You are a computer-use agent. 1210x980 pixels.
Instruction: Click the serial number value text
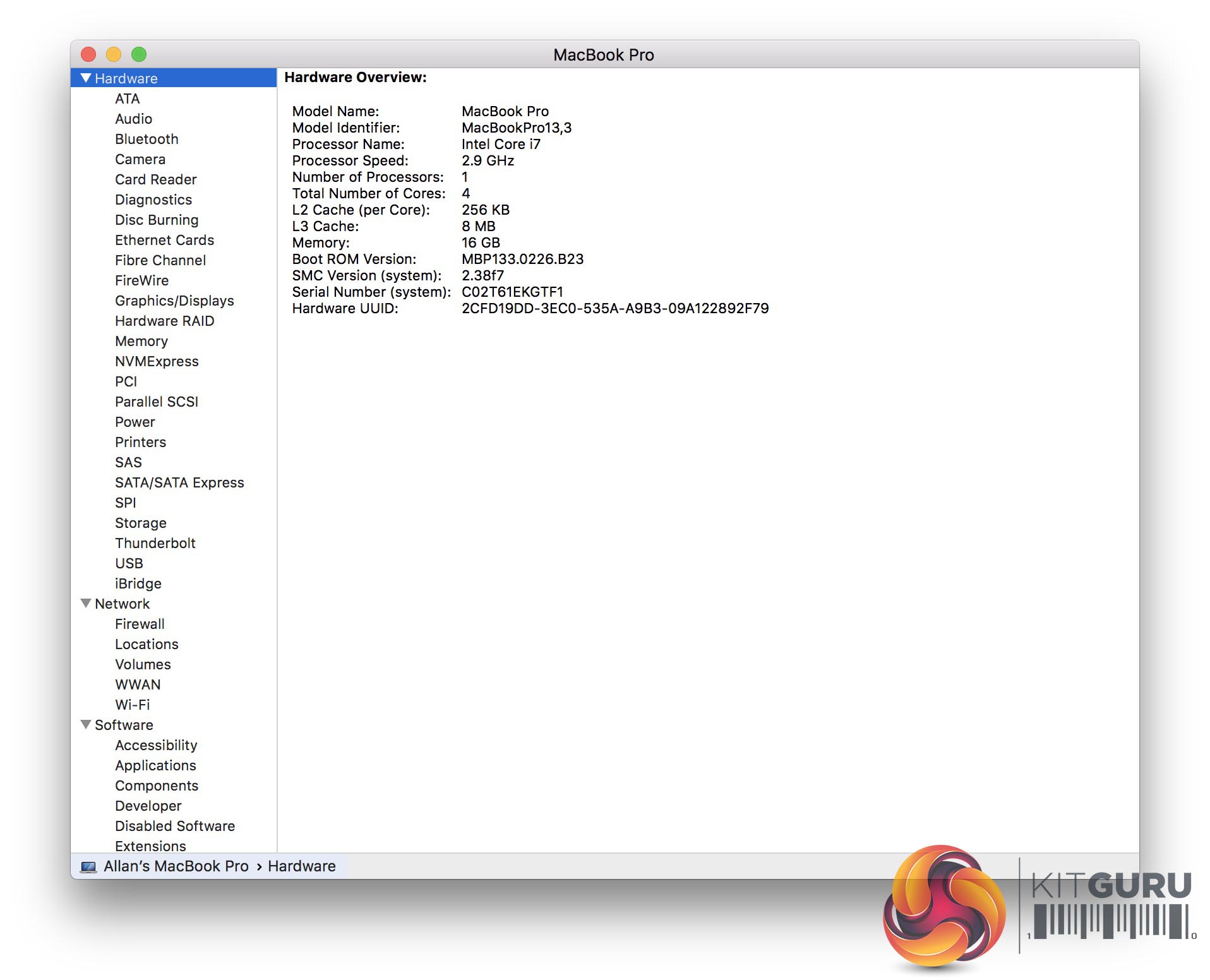click(512, 292)
